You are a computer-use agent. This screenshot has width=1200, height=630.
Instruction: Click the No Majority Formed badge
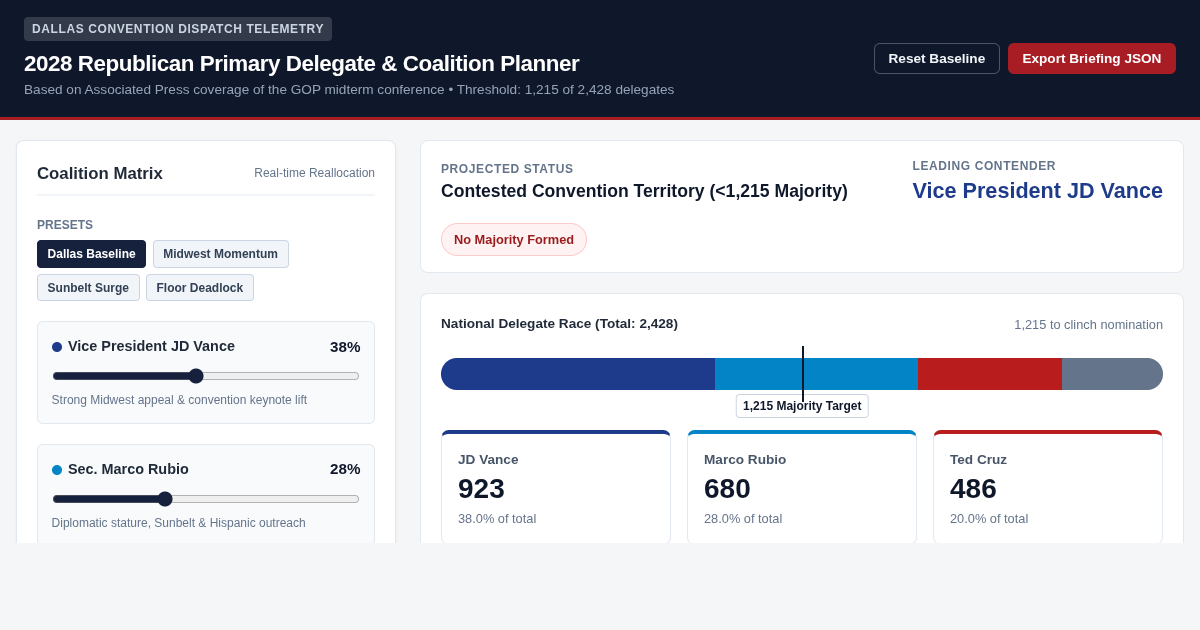click(x=514, y=240)
